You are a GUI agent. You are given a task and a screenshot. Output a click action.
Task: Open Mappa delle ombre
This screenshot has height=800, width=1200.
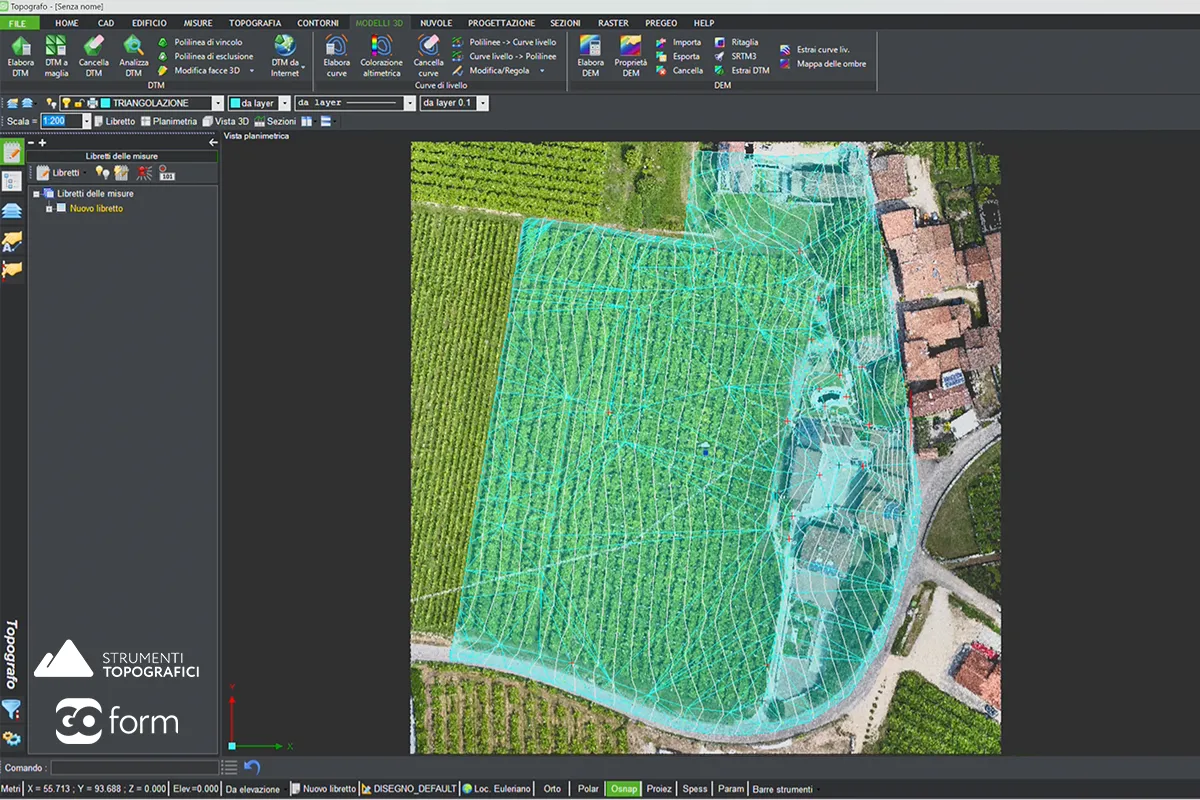tap(823, 64)
